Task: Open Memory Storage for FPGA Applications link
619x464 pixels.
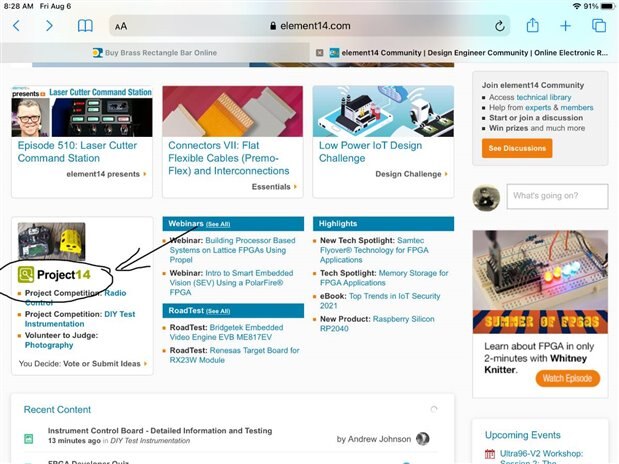Action: (384, 278)
